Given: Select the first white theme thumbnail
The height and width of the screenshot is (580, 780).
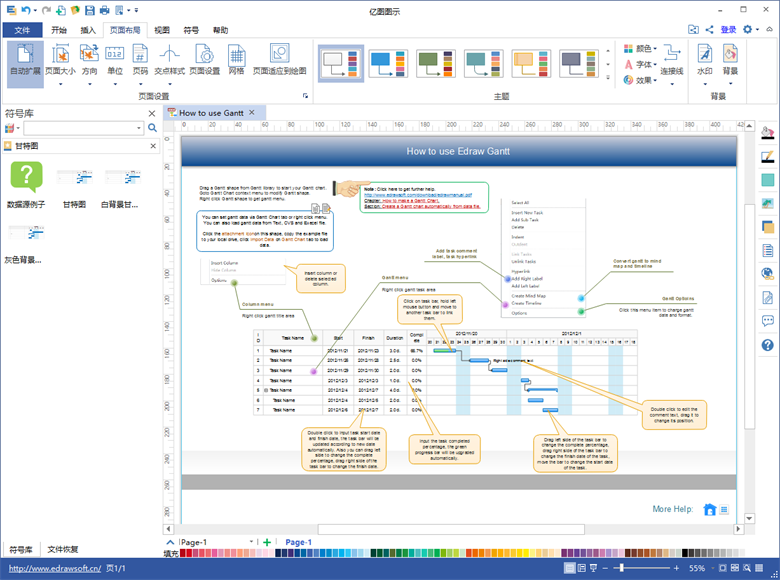Looking at the screenshot, I should [341, 64].
